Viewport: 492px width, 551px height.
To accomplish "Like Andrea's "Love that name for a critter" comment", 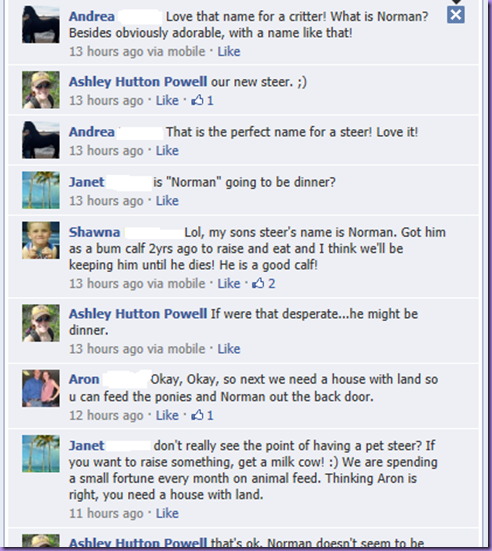I will pyautogui.click(x=229, y=52).
